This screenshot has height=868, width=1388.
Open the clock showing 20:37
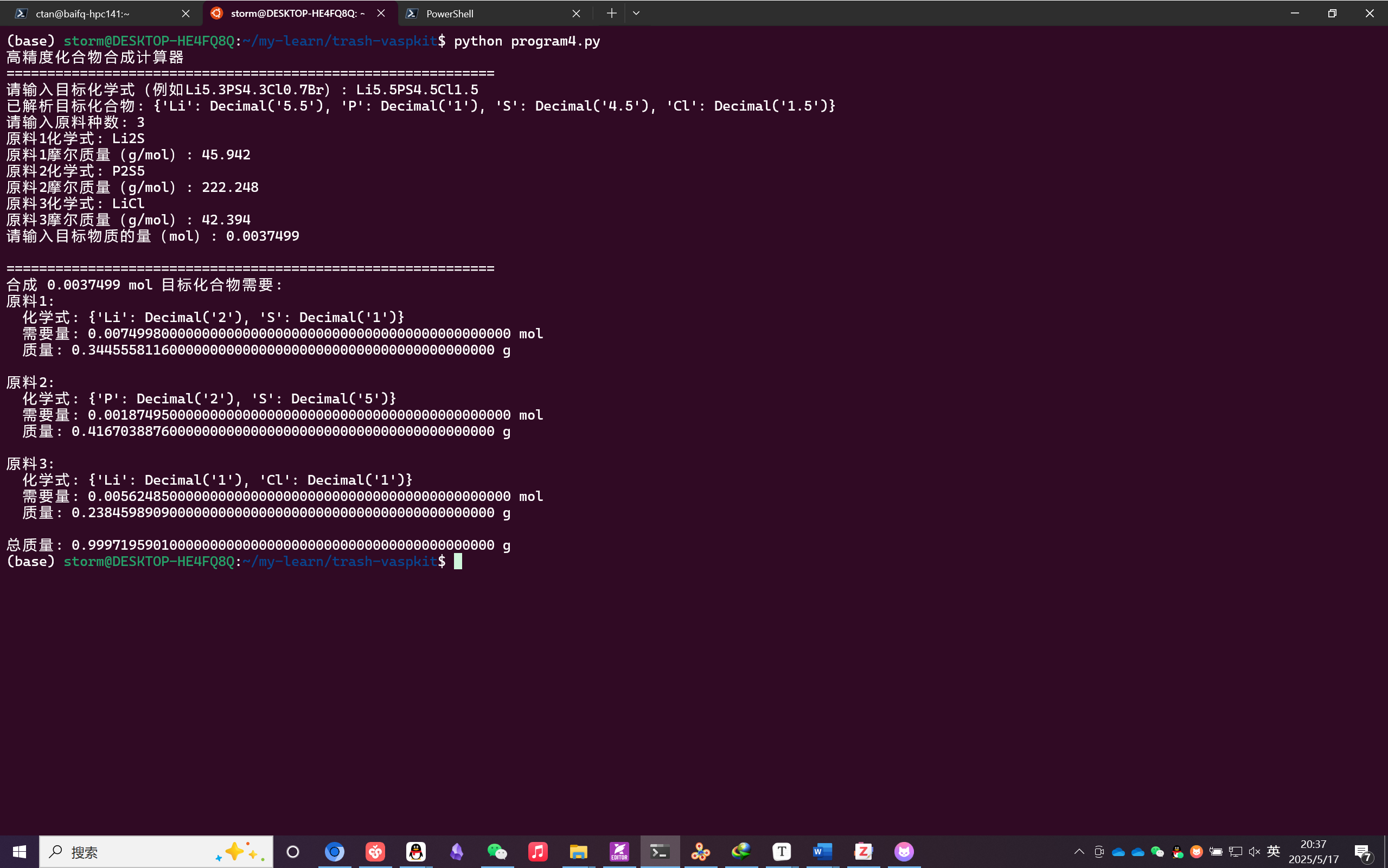pos(1313,851)
